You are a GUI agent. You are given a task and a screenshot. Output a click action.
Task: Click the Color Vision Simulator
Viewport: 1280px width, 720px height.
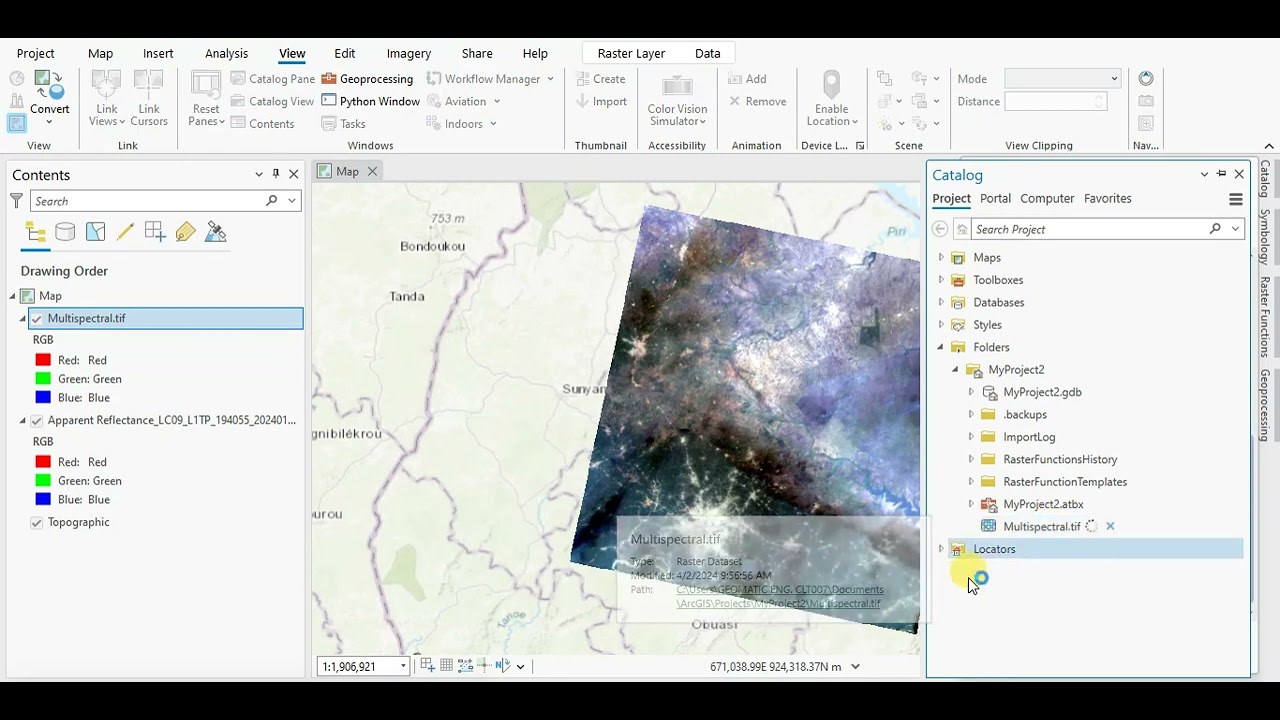(677, 98)
